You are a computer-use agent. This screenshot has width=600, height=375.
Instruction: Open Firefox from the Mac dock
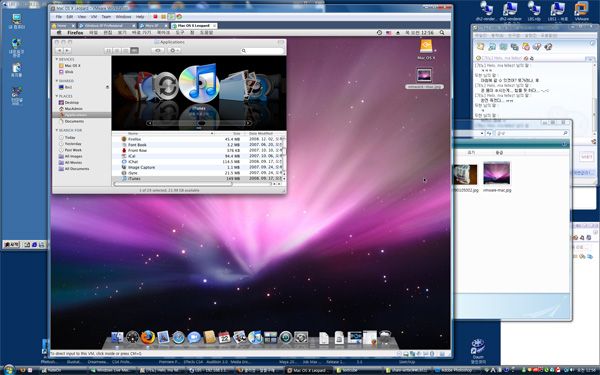coord(147,337)
